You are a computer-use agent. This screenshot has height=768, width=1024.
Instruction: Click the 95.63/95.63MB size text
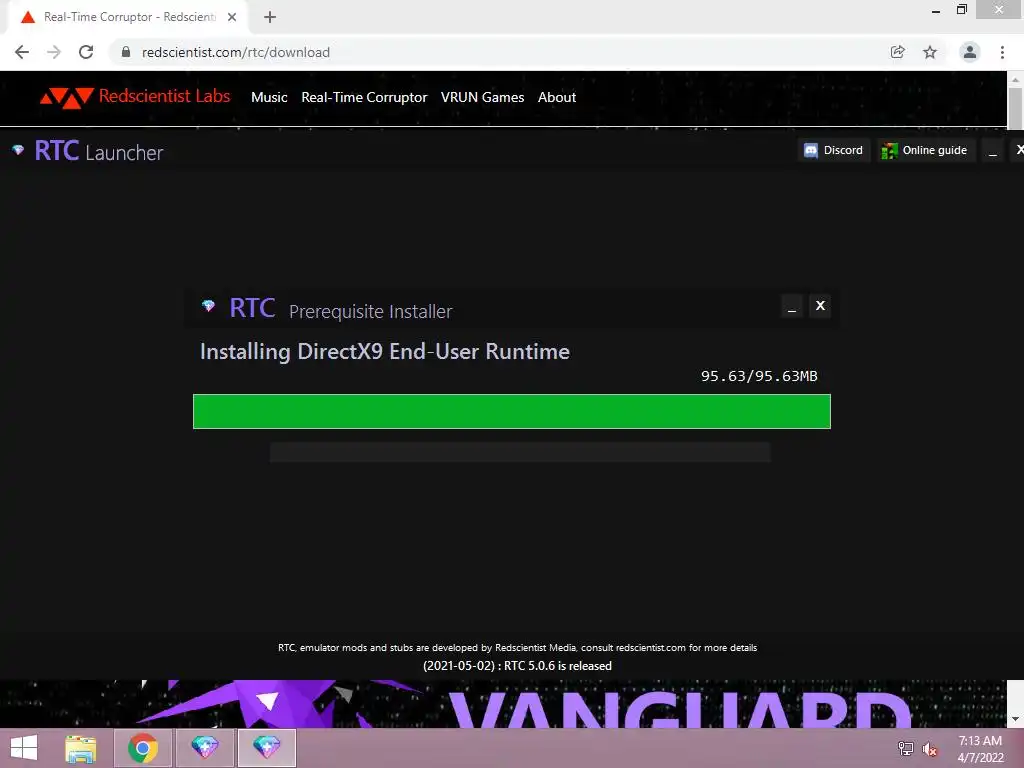click(x=759, y=376)
